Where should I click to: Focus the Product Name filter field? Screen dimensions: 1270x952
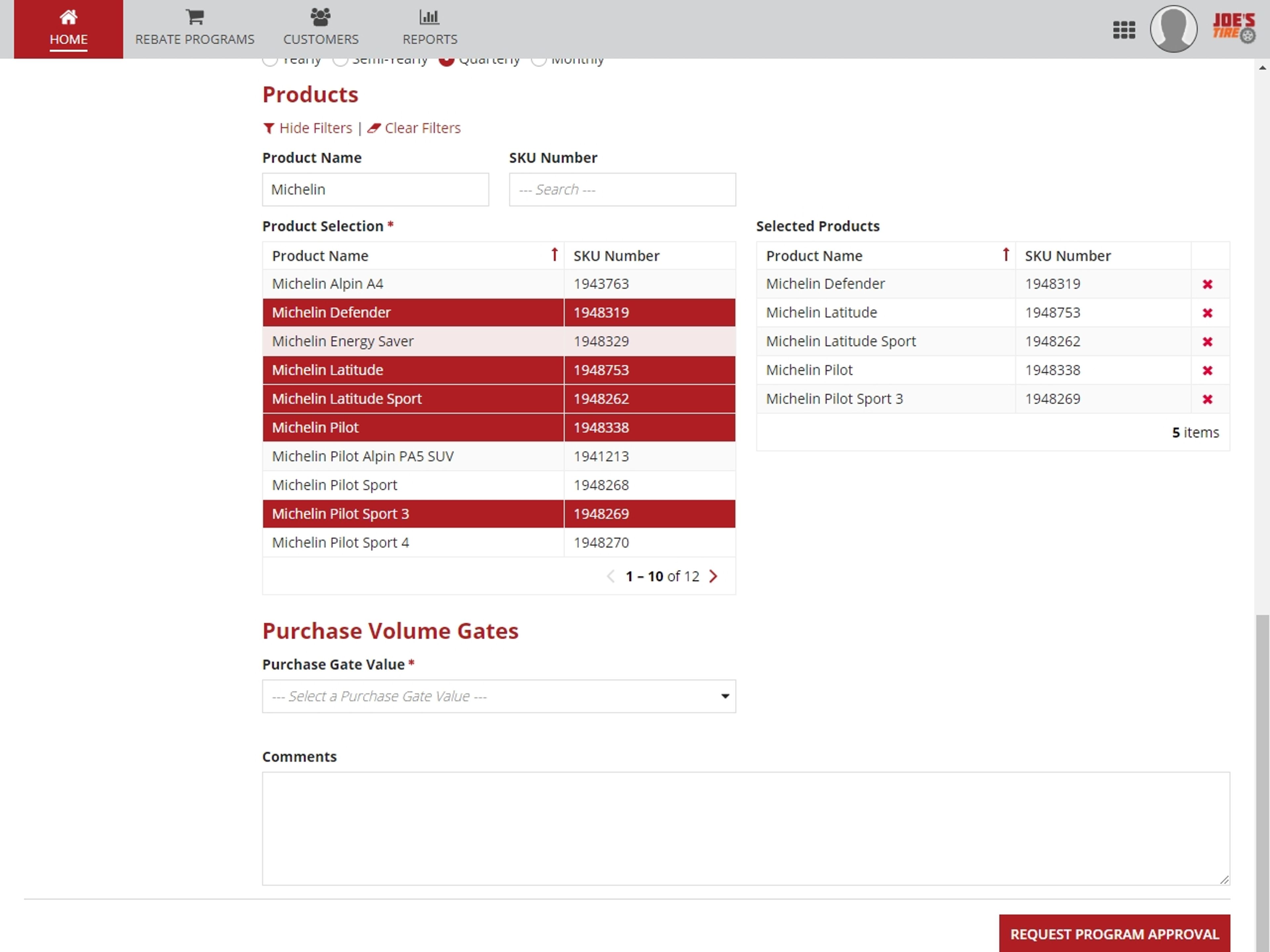pyautogui.click(x=375, y=189)
